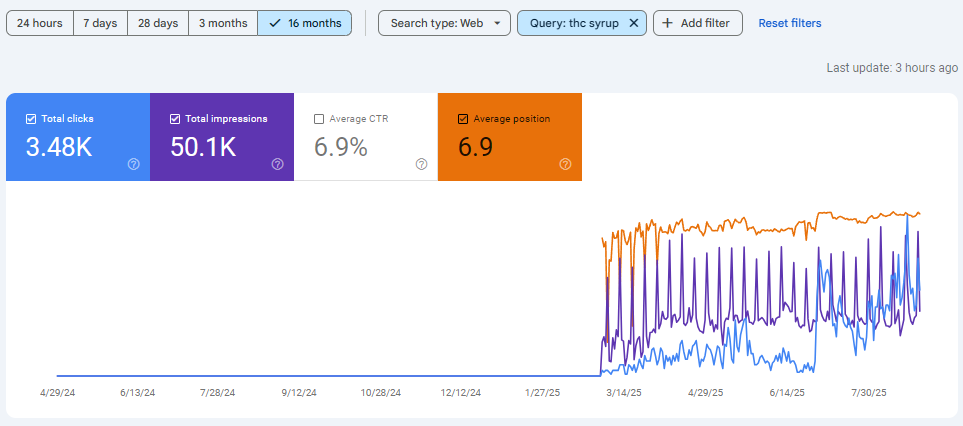Click the plus icon in Add filter
Image resolution: width=963 pixels, height=426 pixels.
click(x=668, y=23)
